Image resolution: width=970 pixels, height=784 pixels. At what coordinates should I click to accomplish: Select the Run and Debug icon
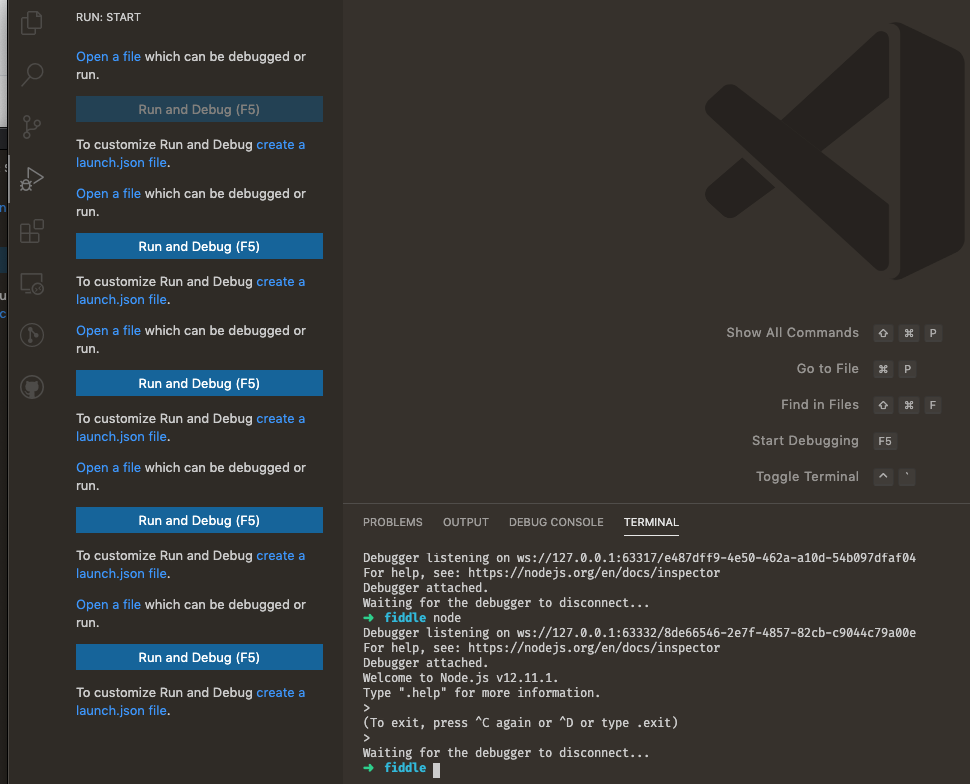30,179
